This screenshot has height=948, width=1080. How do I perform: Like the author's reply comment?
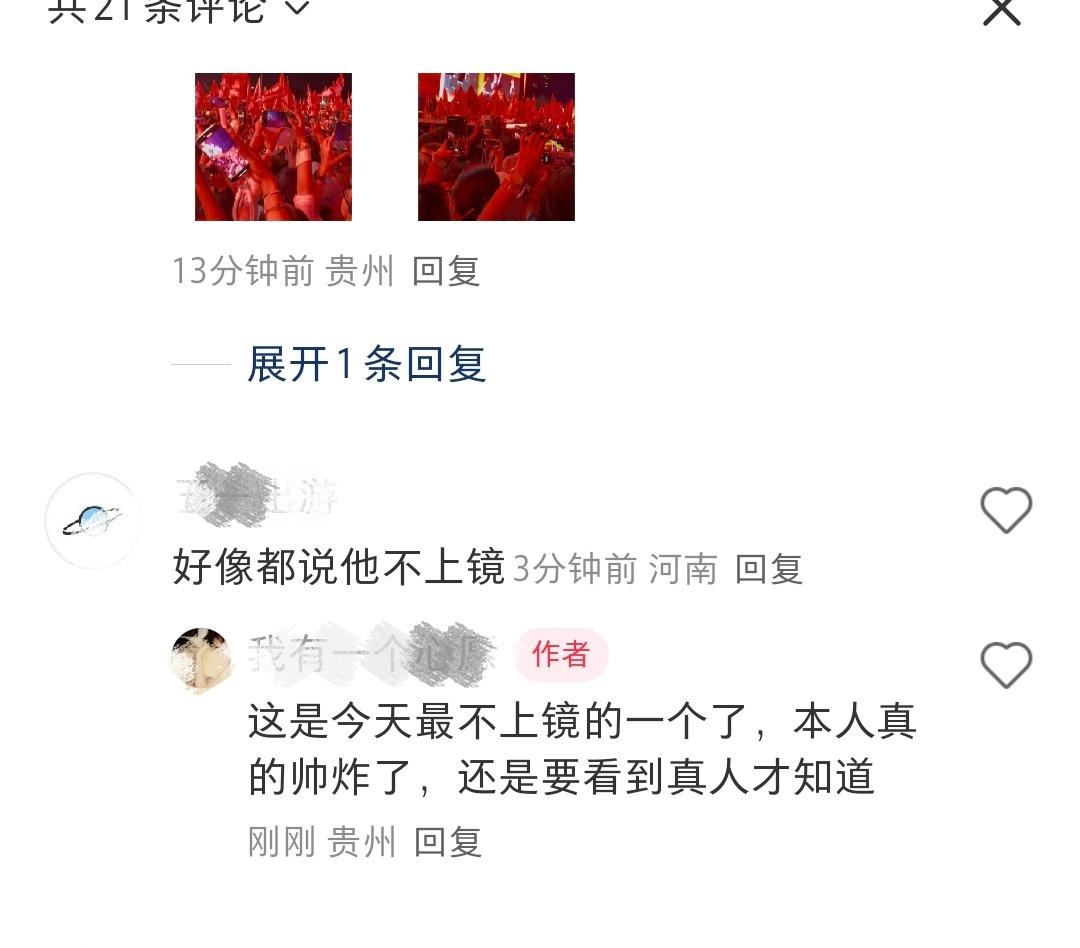[1006, 665]
